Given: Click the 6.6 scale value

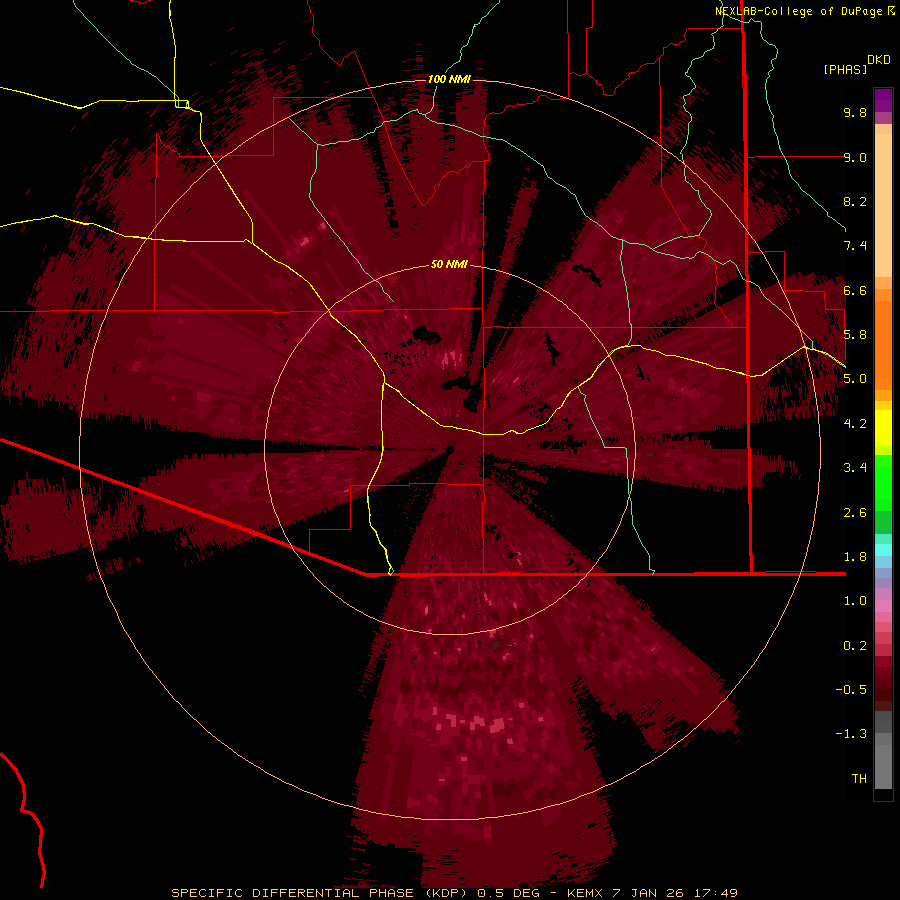Looking at the screenshot, I should tap(855, 290).
